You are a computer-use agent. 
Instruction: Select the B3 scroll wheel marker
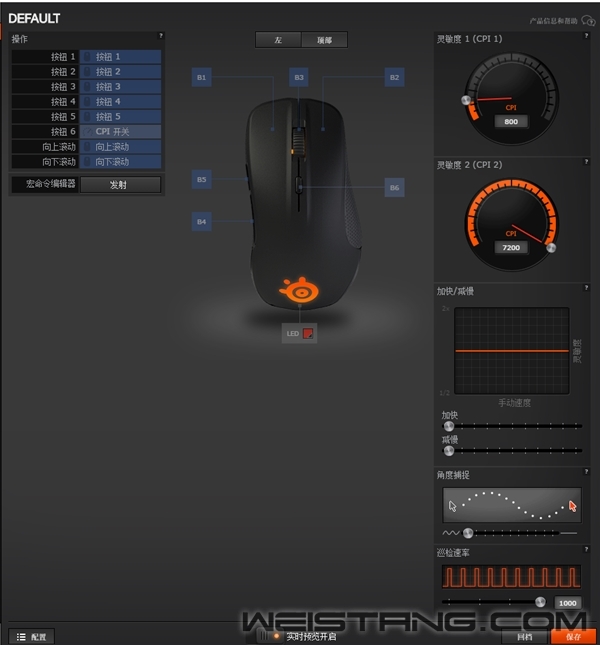[x=299, y=77]
